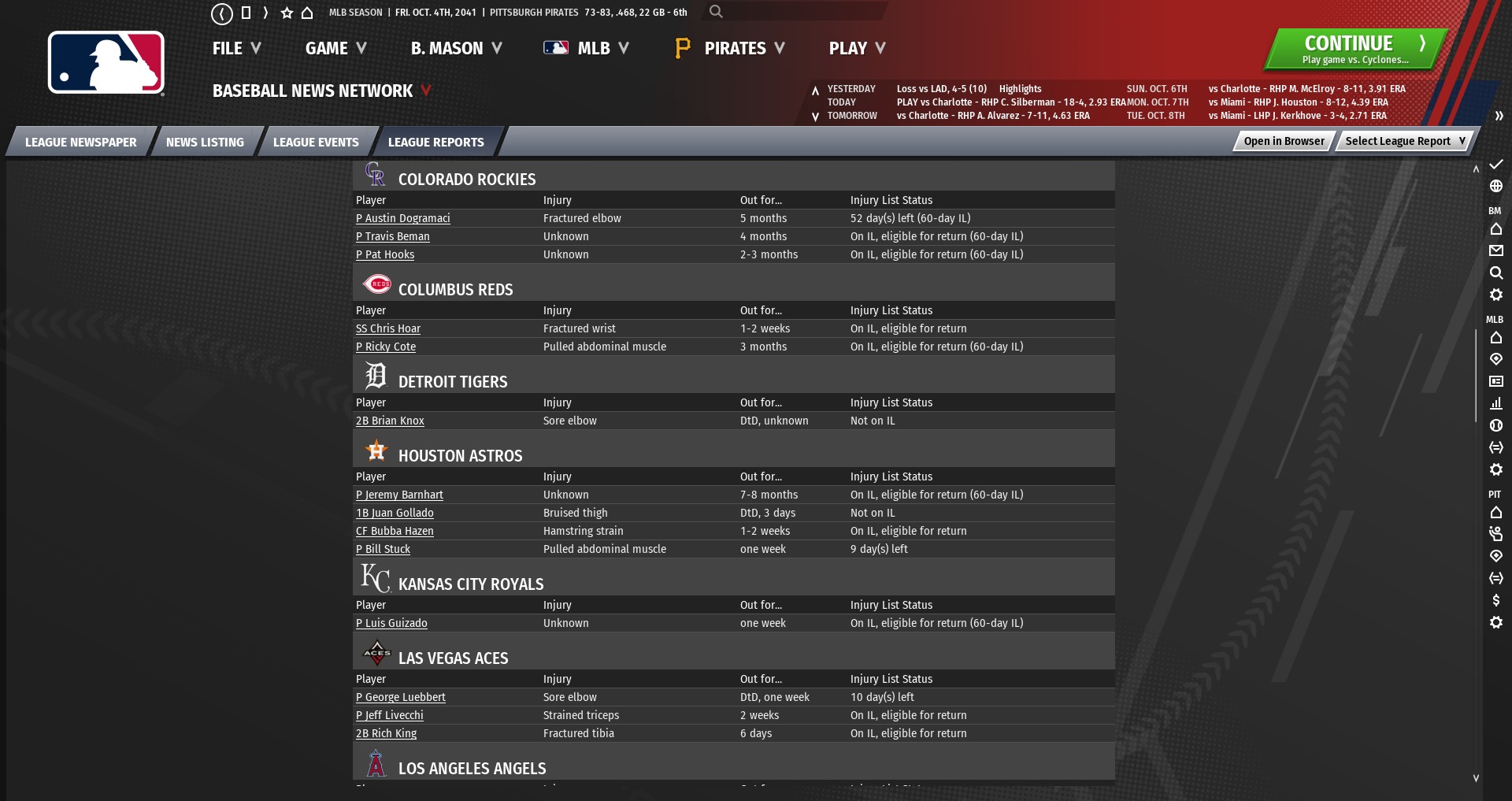Open the MLB home icon in sidebar
Image resolution: width=1512 pixels, height=801 pixels.
tap(1496, 337)
